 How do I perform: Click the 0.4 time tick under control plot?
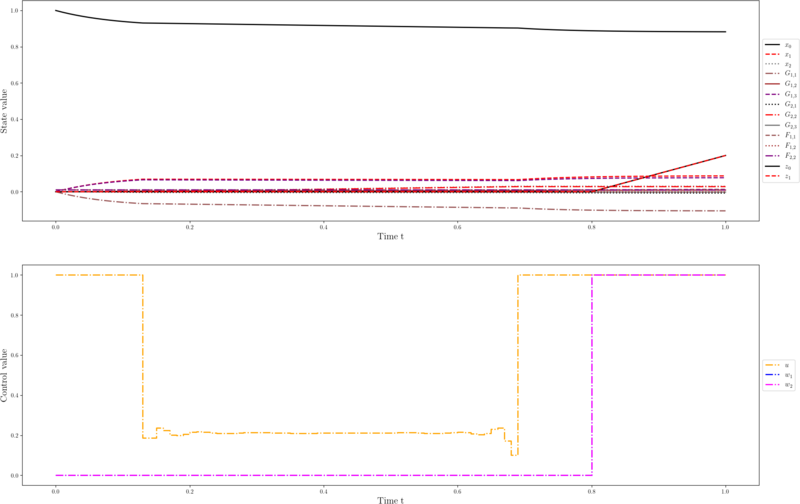click(x=323, y=491)
